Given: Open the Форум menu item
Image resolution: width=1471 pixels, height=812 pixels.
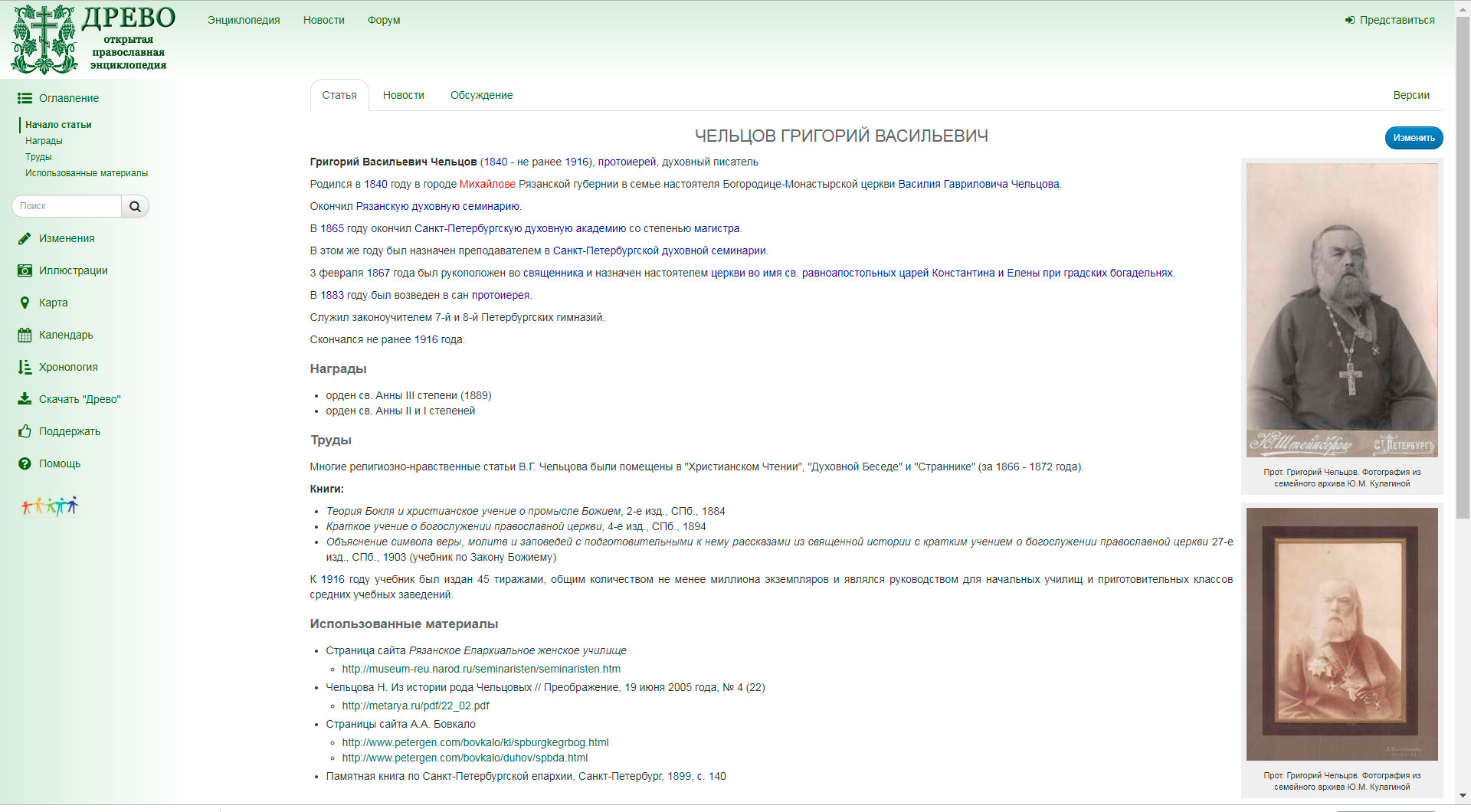Looking at the screenshot, I should (x=384, y=20).
